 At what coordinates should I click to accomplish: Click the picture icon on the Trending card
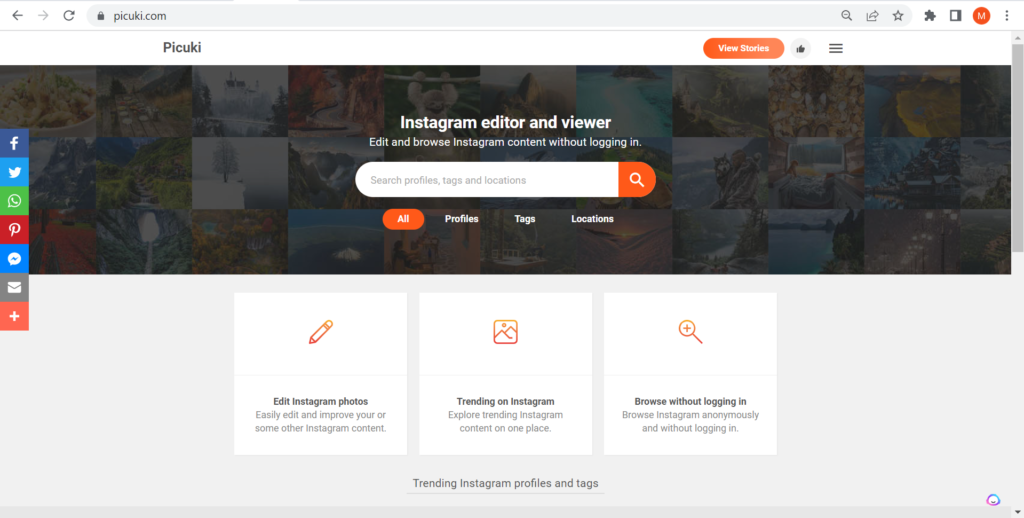pyautogui.click(x=505, y=332)
